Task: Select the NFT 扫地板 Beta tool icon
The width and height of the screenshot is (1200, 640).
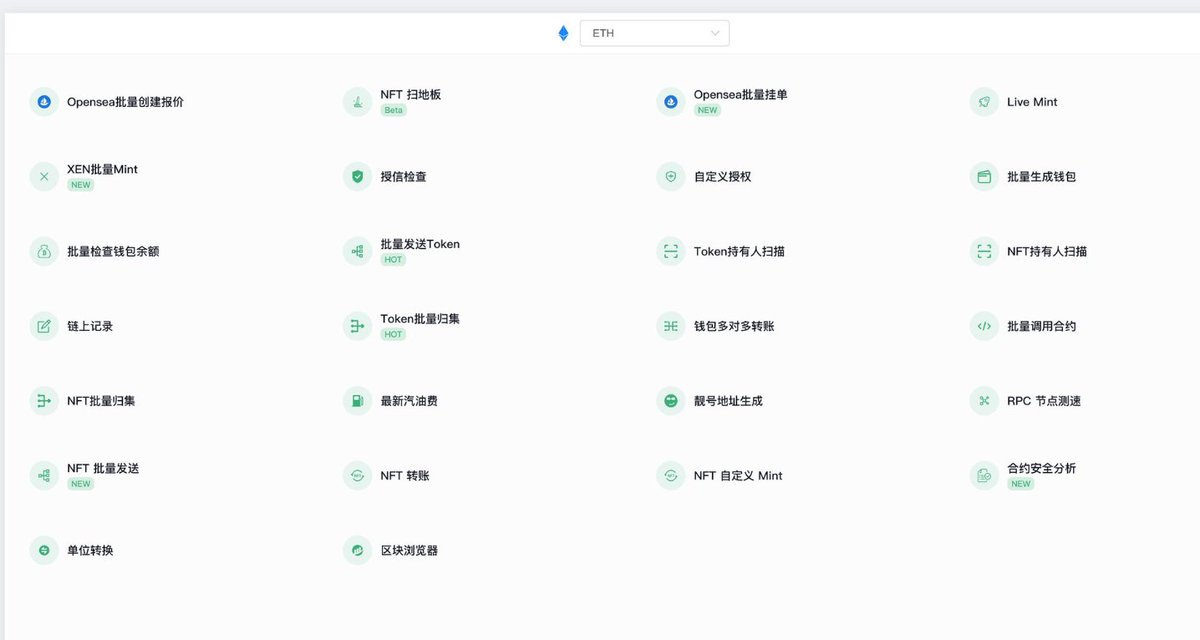Action: (x=357, y=101)
